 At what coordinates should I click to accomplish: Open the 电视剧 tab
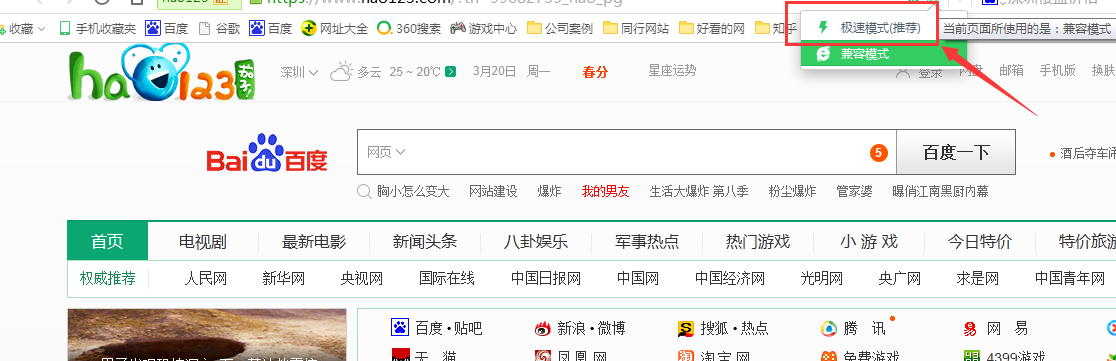(x=203, y=241)
